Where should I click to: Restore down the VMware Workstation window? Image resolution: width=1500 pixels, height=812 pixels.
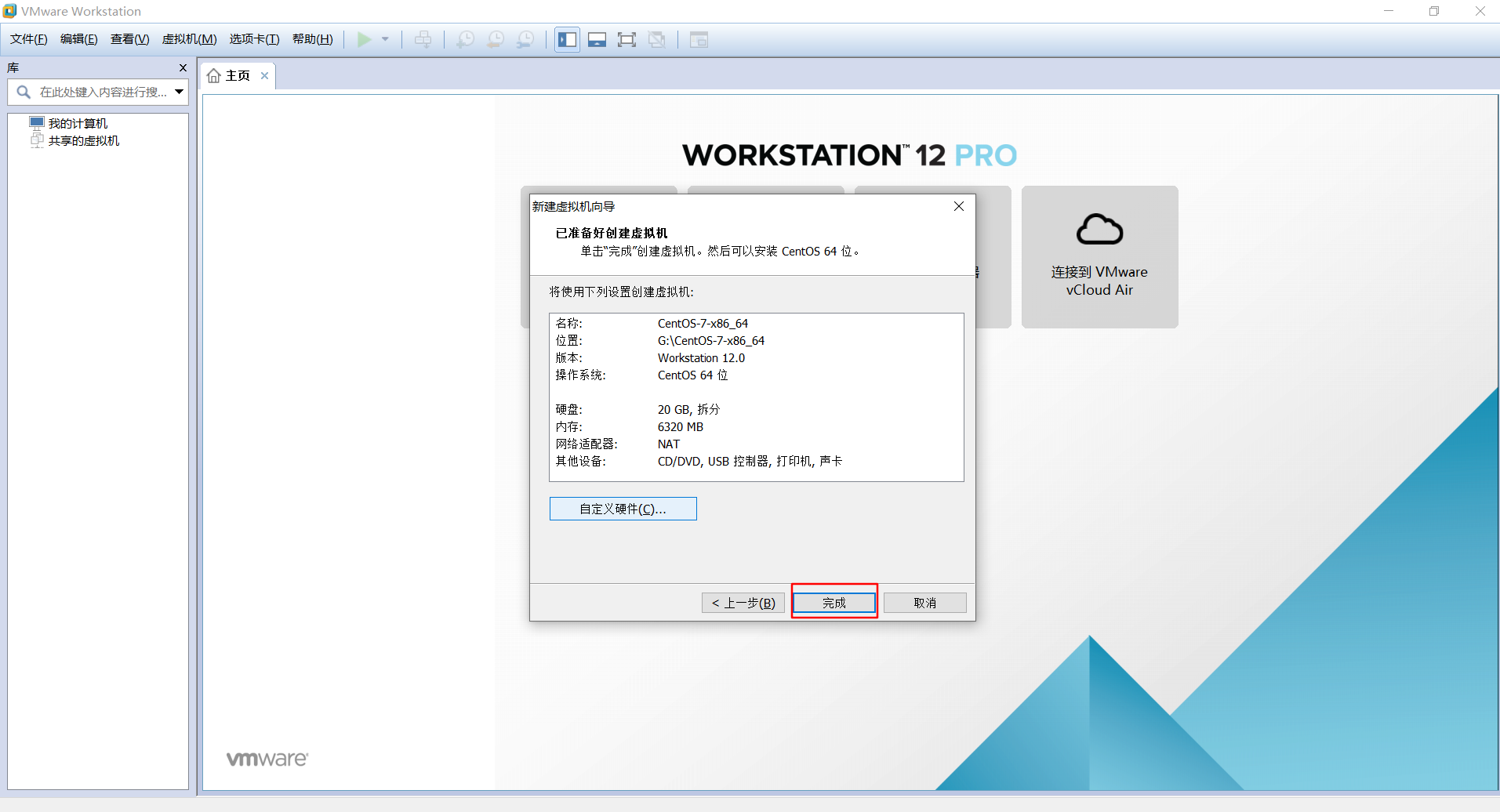(1434, 11)
